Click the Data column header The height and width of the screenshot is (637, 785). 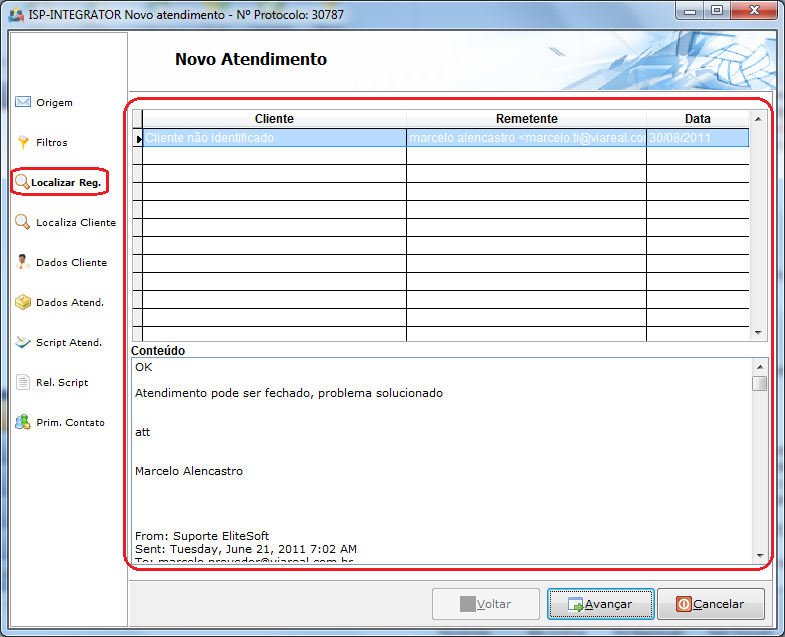697,119
